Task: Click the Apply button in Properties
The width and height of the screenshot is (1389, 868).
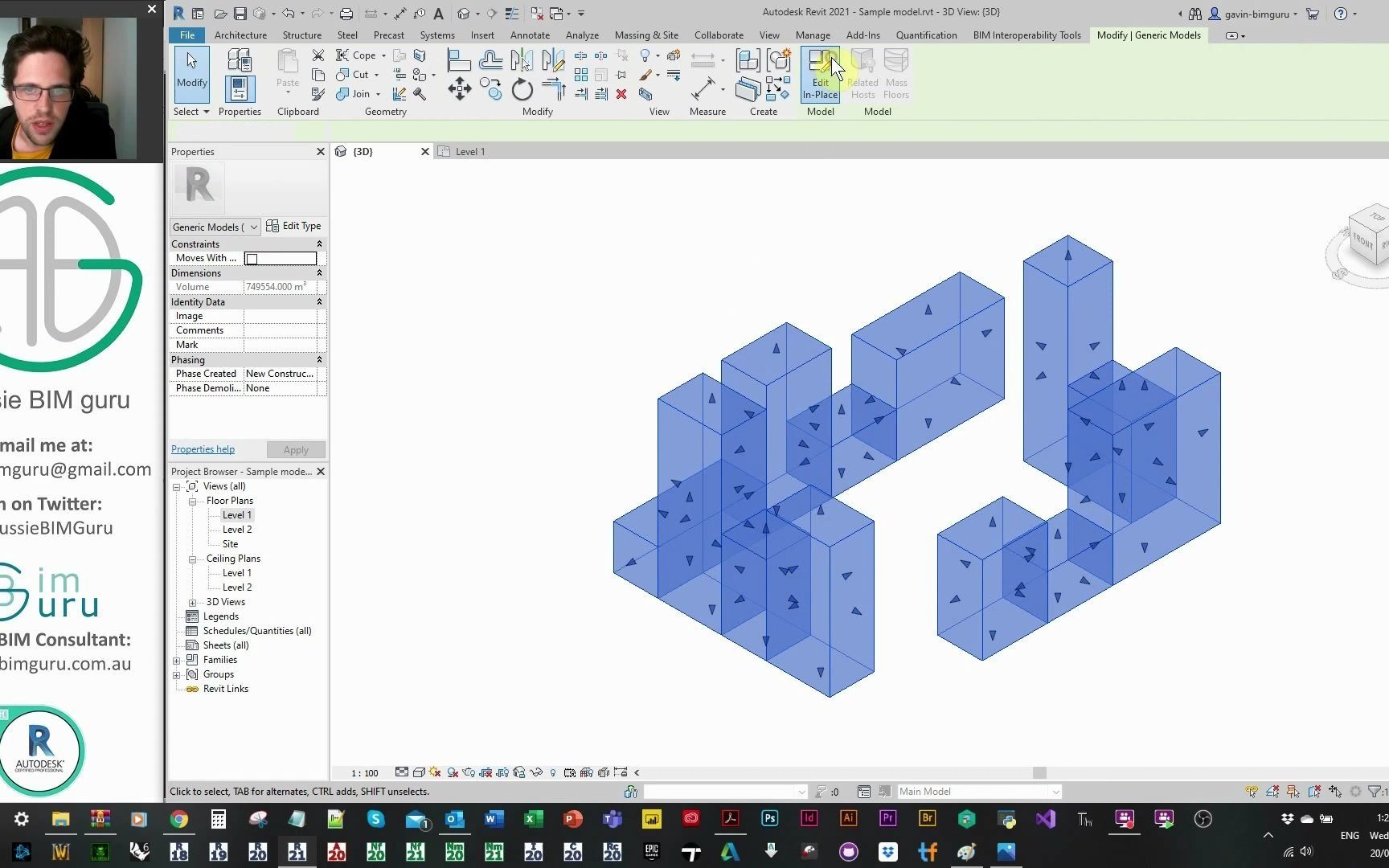Action: pos(295,449)
